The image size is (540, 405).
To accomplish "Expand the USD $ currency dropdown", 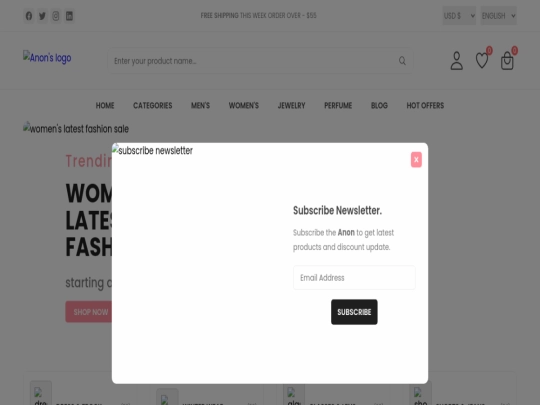I will point(459,16).
